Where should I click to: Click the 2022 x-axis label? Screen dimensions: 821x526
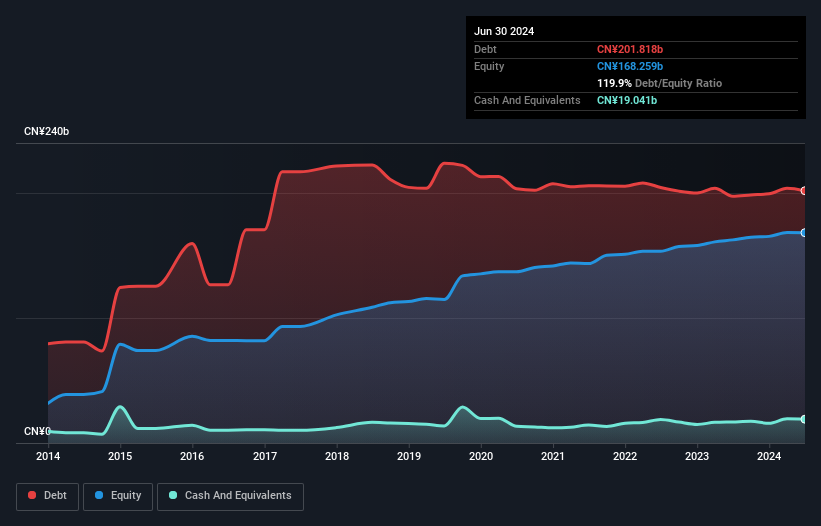click(625, 456)
